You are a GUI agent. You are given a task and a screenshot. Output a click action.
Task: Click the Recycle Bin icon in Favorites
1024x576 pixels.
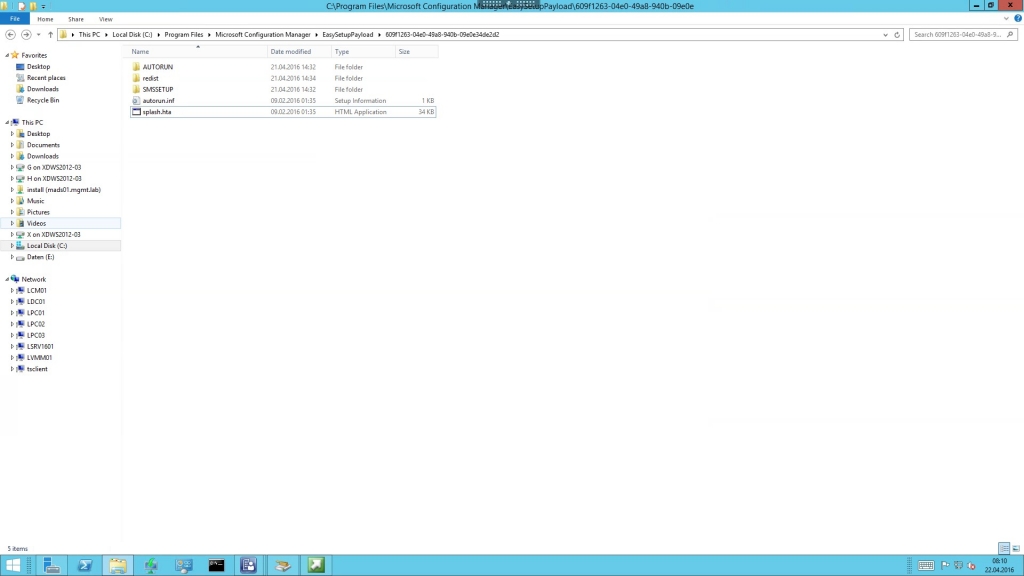(x=20, y=100)
